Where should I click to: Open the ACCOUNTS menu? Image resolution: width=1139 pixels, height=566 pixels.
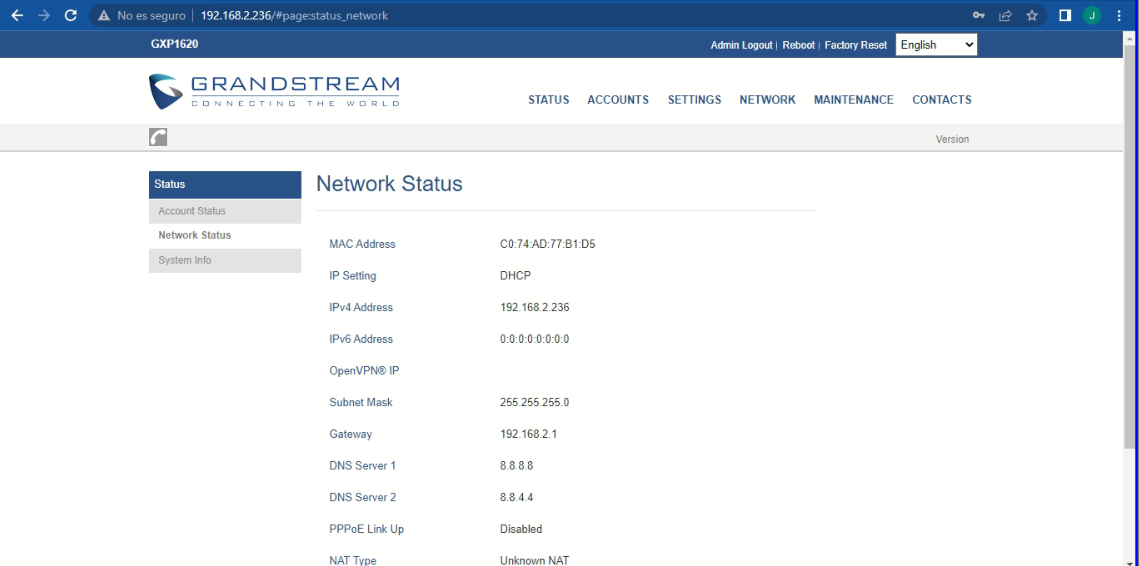coord(618,100)
